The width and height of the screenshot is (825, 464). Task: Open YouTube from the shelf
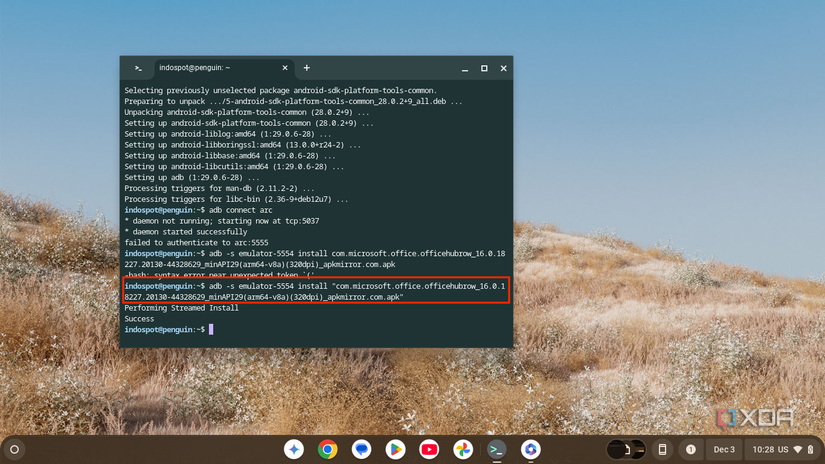pyautogui.click(x=429, y=449)
